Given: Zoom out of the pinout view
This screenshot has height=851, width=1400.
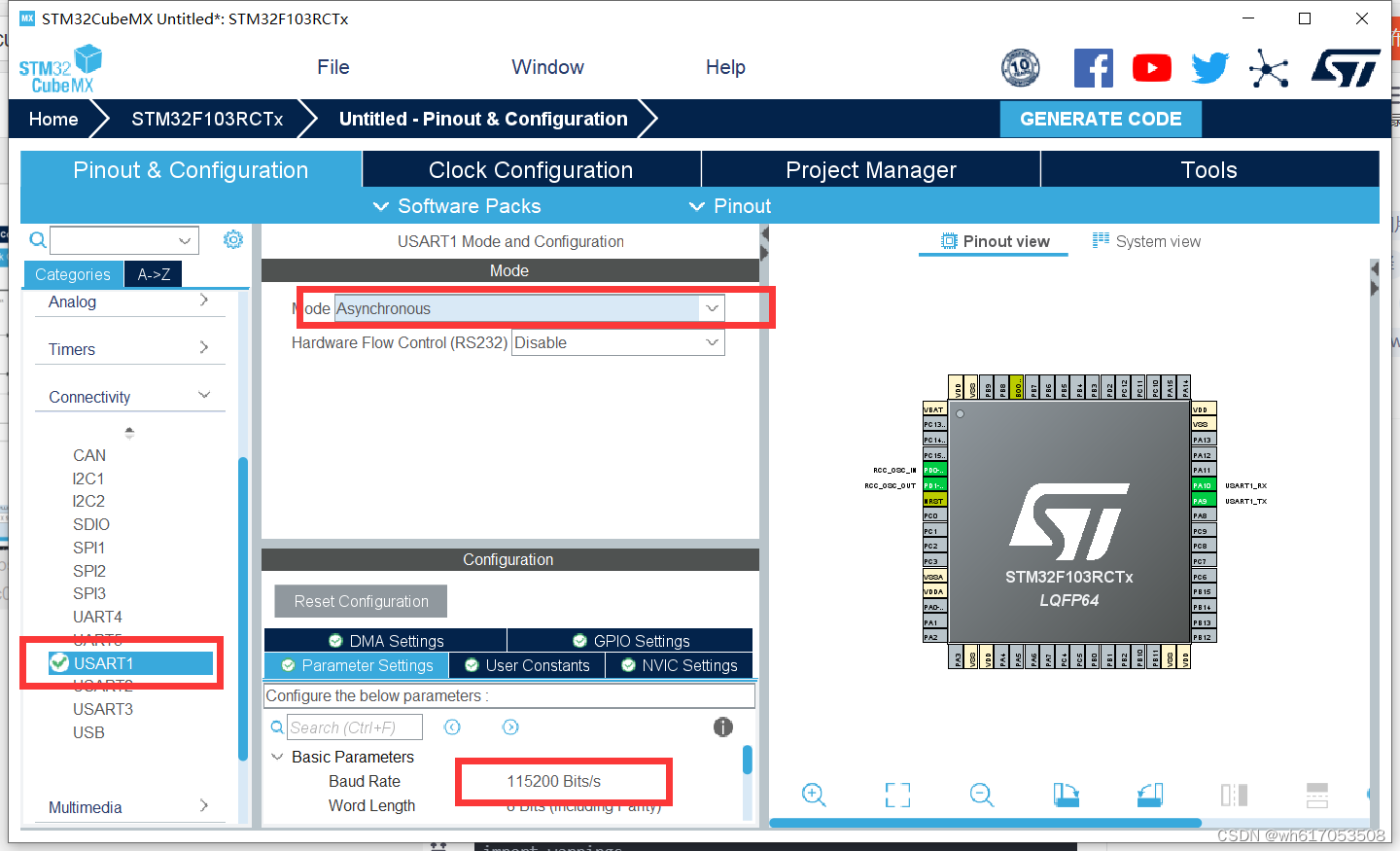Looking at the screenshot, I should (982, 795).
